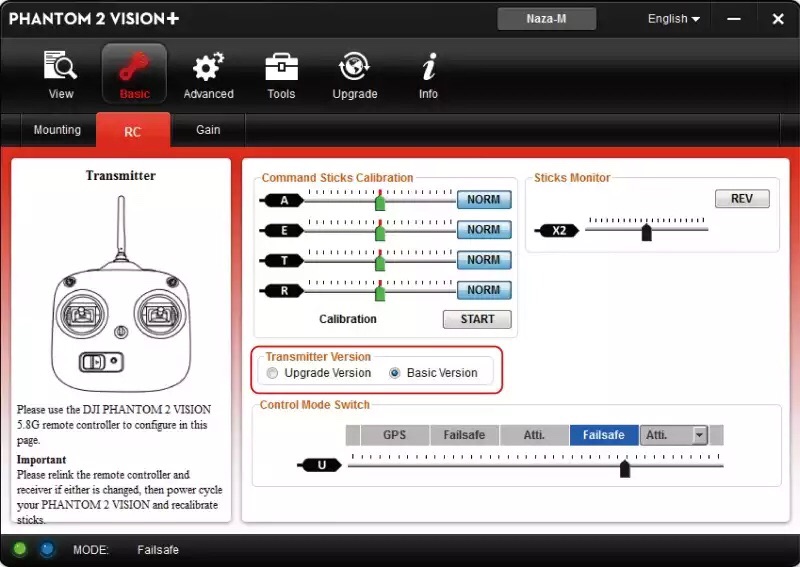Click the Naza-M button
Viewport: 800px width, 567px height.
pos(546,19)
